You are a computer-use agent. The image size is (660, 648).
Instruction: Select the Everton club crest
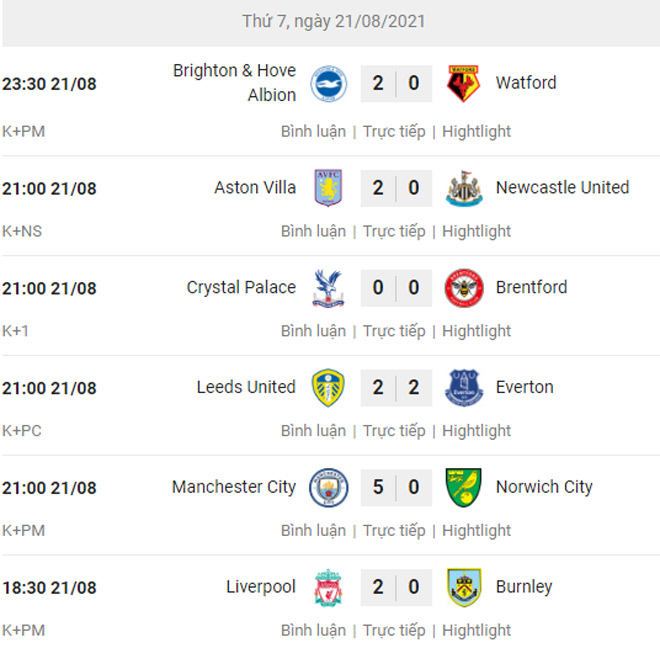464,388
